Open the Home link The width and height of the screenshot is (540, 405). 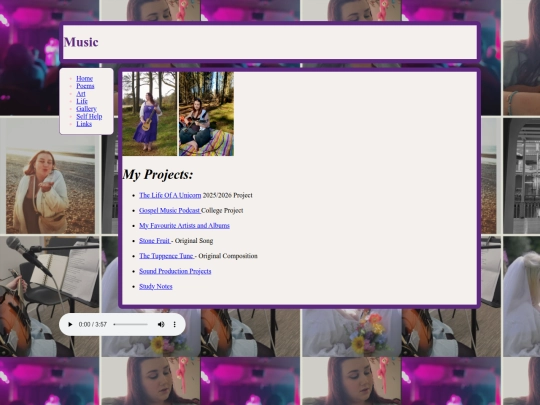pos(84,79)
